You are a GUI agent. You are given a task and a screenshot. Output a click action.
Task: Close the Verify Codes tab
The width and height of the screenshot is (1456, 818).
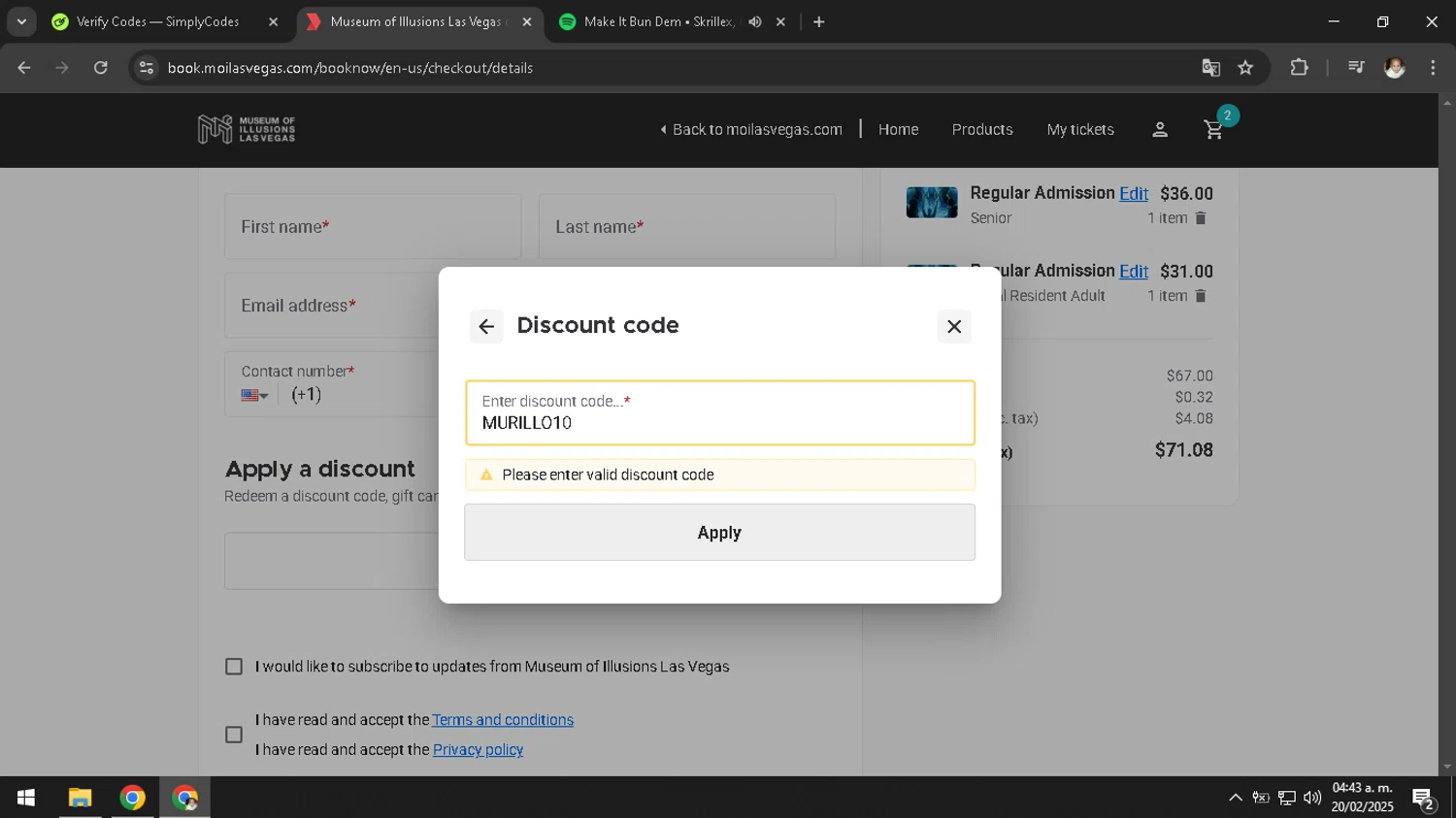point(273,21)
